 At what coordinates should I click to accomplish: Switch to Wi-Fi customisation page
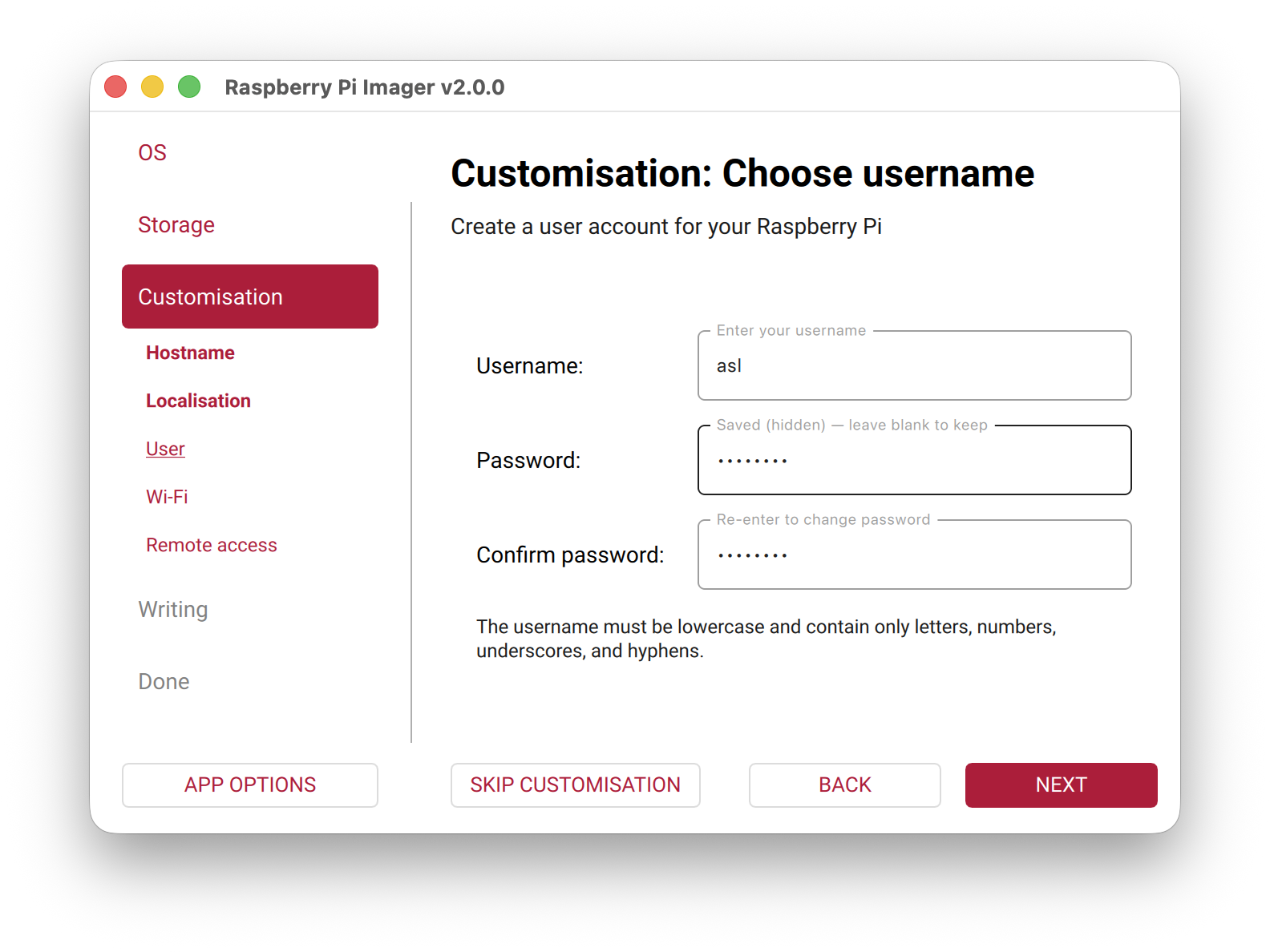(167, 497)
